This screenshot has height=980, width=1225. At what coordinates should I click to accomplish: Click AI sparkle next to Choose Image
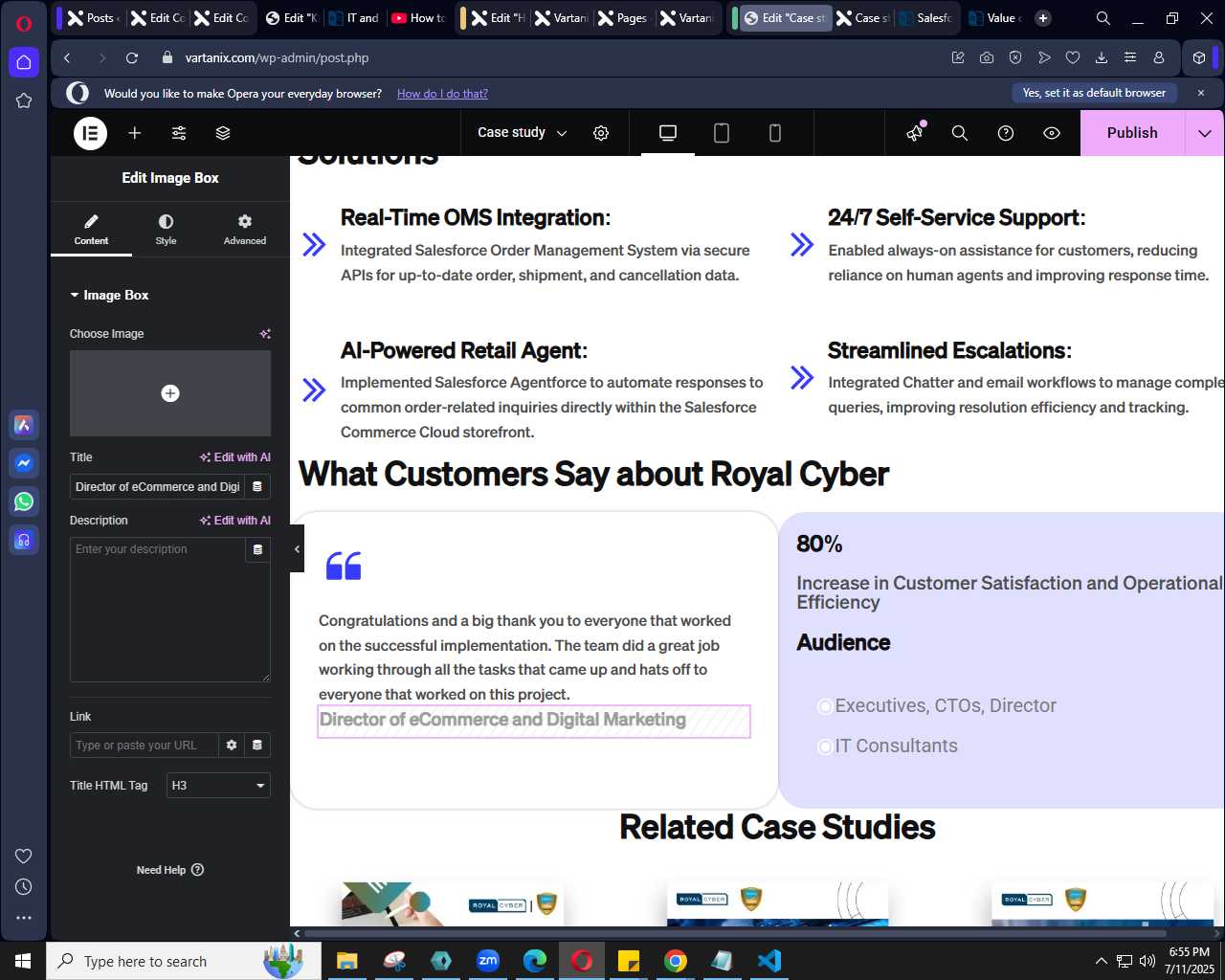pyautogui.click(x=265, y=334)
